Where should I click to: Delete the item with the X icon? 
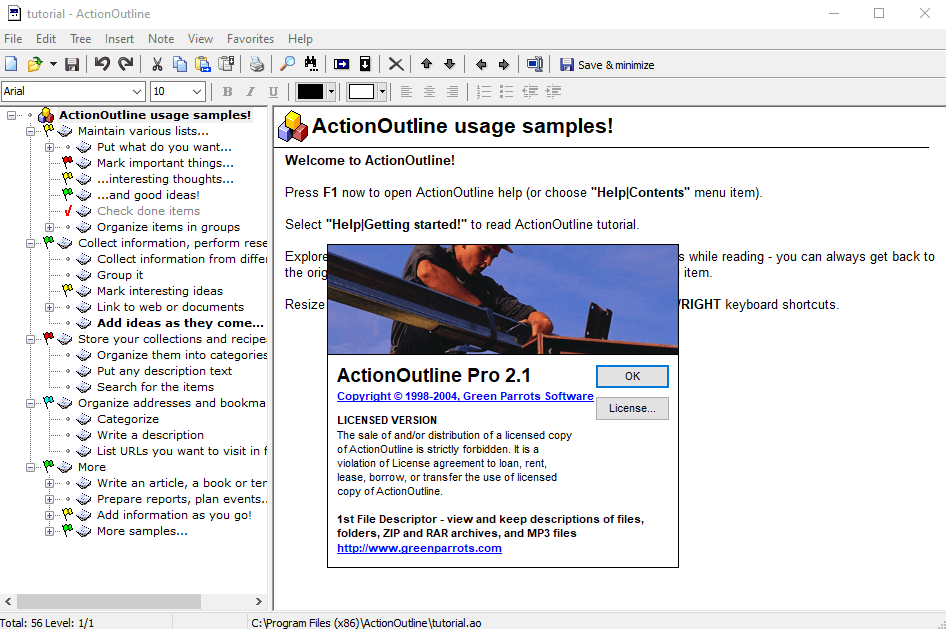pos(396,64)
